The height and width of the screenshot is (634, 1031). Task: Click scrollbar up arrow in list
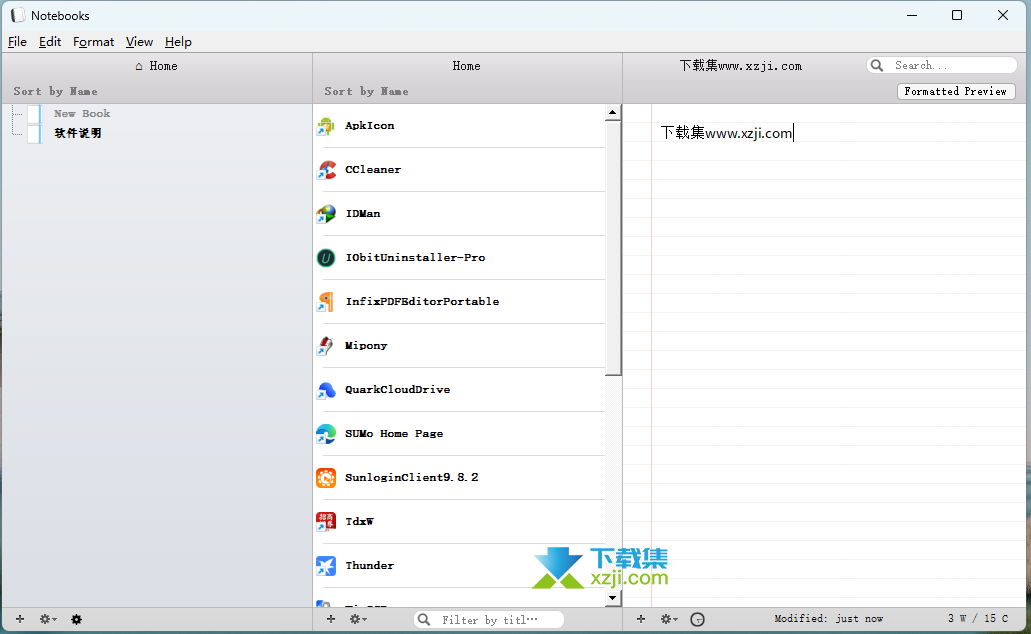click(x=612, y=112)
